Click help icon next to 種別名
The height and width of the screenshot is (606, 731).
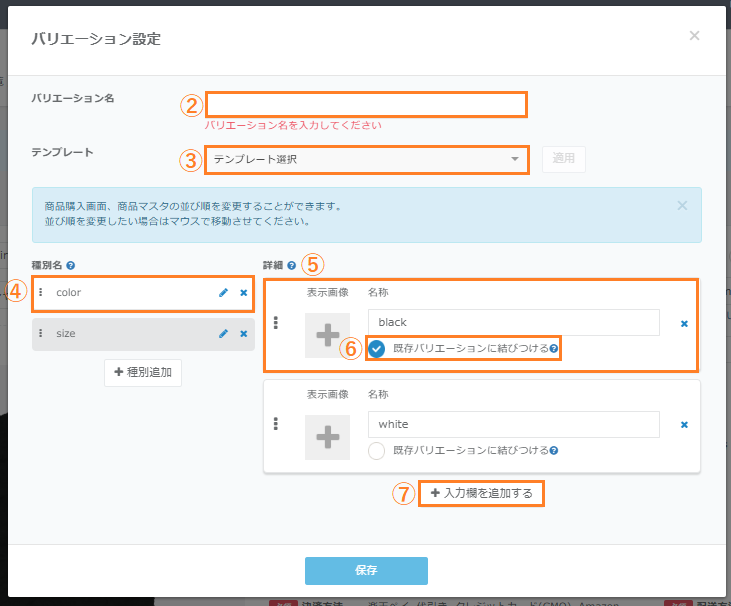pos(71,266)
